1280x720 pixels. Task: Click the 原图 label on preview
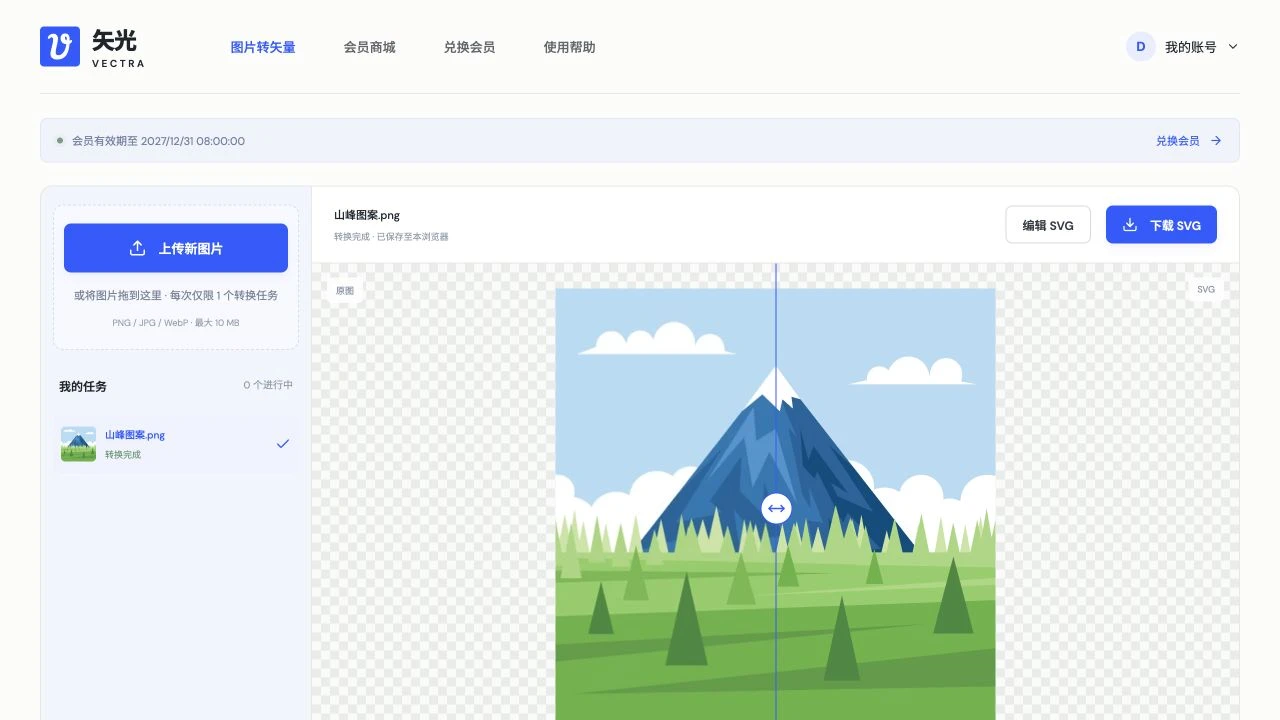(x=345, y=290)
